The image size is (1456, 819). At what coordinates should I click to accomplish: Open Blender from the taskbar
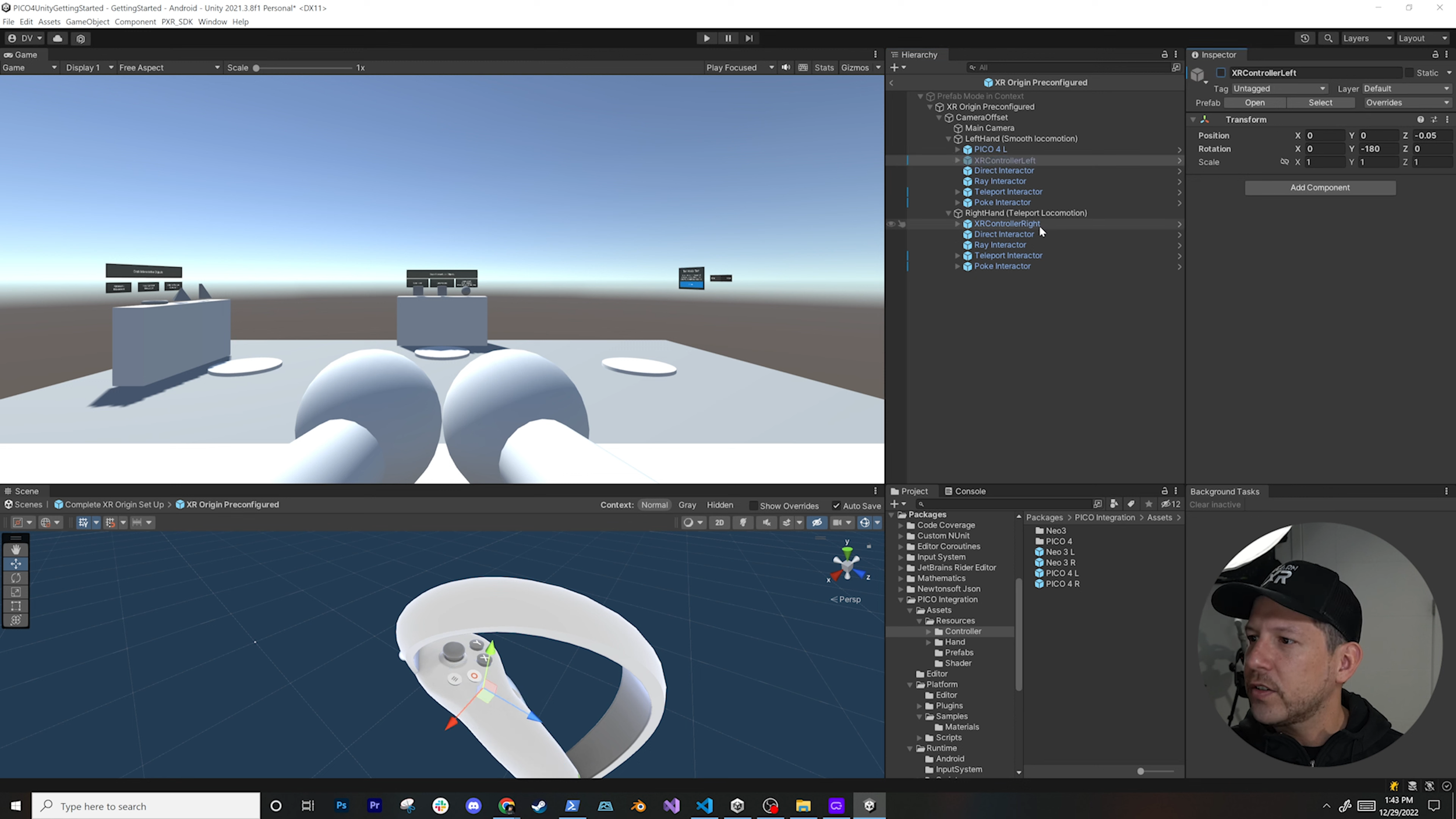point(638,806)
